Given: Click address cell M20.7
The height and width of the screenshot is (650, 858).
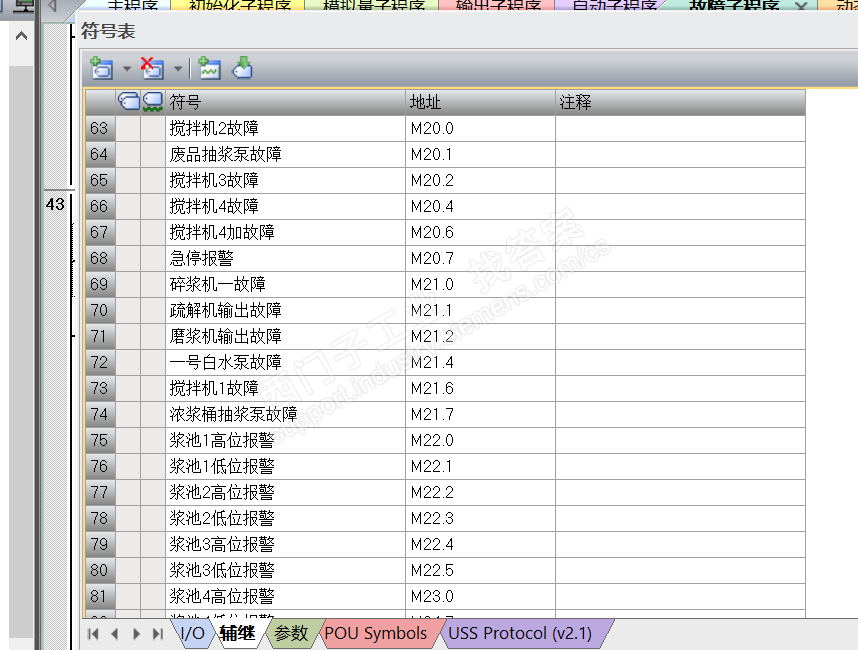Looking at the screenshot, I should [x=480, y=258].
